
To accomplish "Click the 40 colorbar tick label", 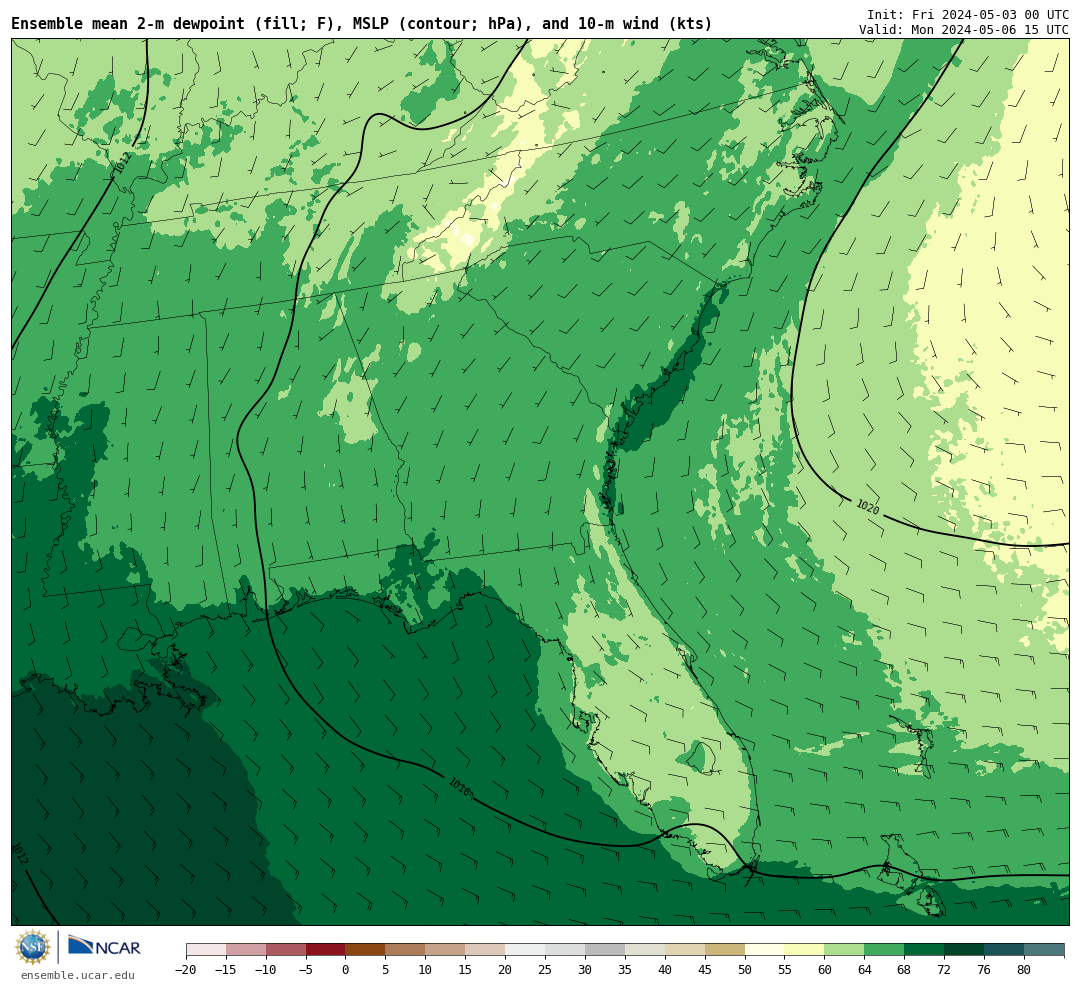I will tap(665, 970).
